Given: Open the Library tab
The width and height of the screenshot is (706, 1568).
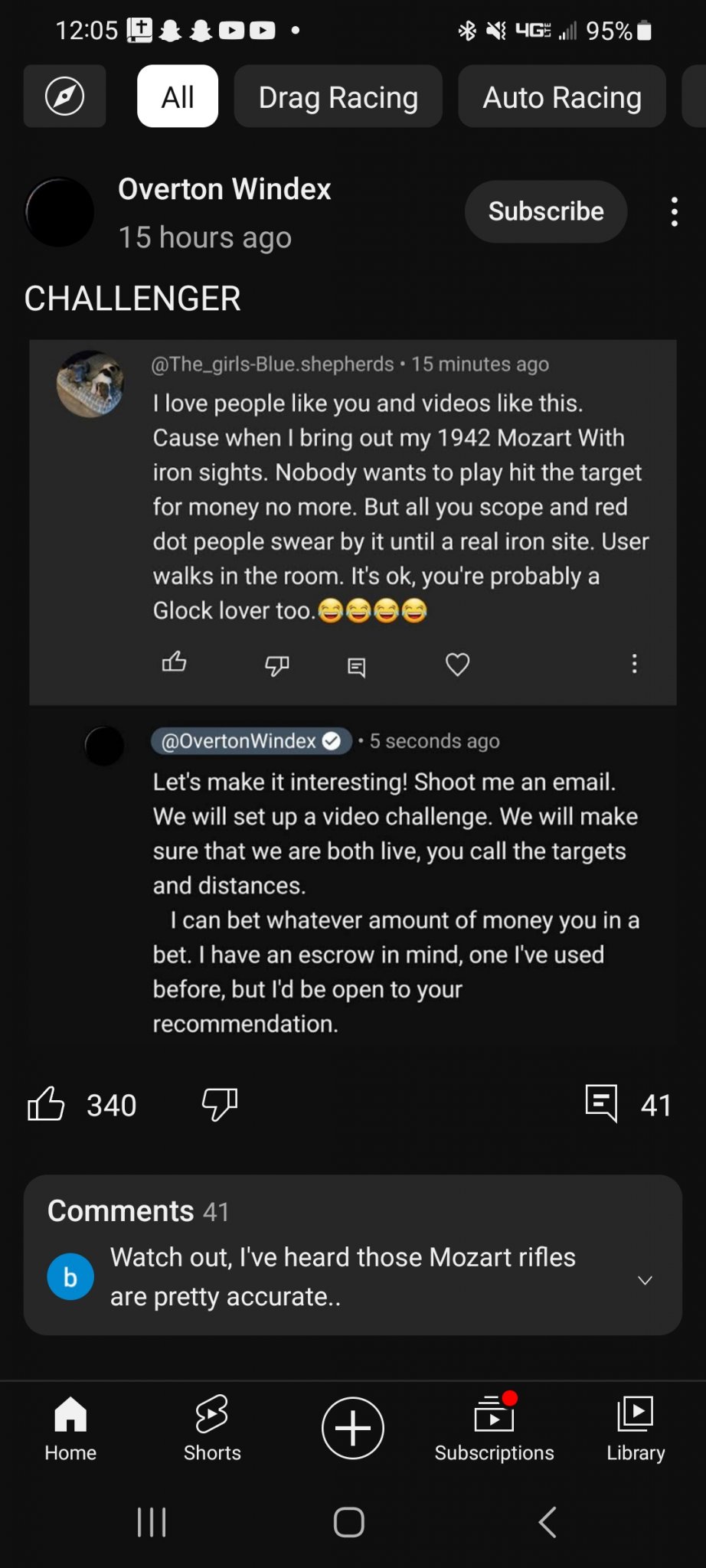Looking at the screenshot, I should pos(636,1428).
